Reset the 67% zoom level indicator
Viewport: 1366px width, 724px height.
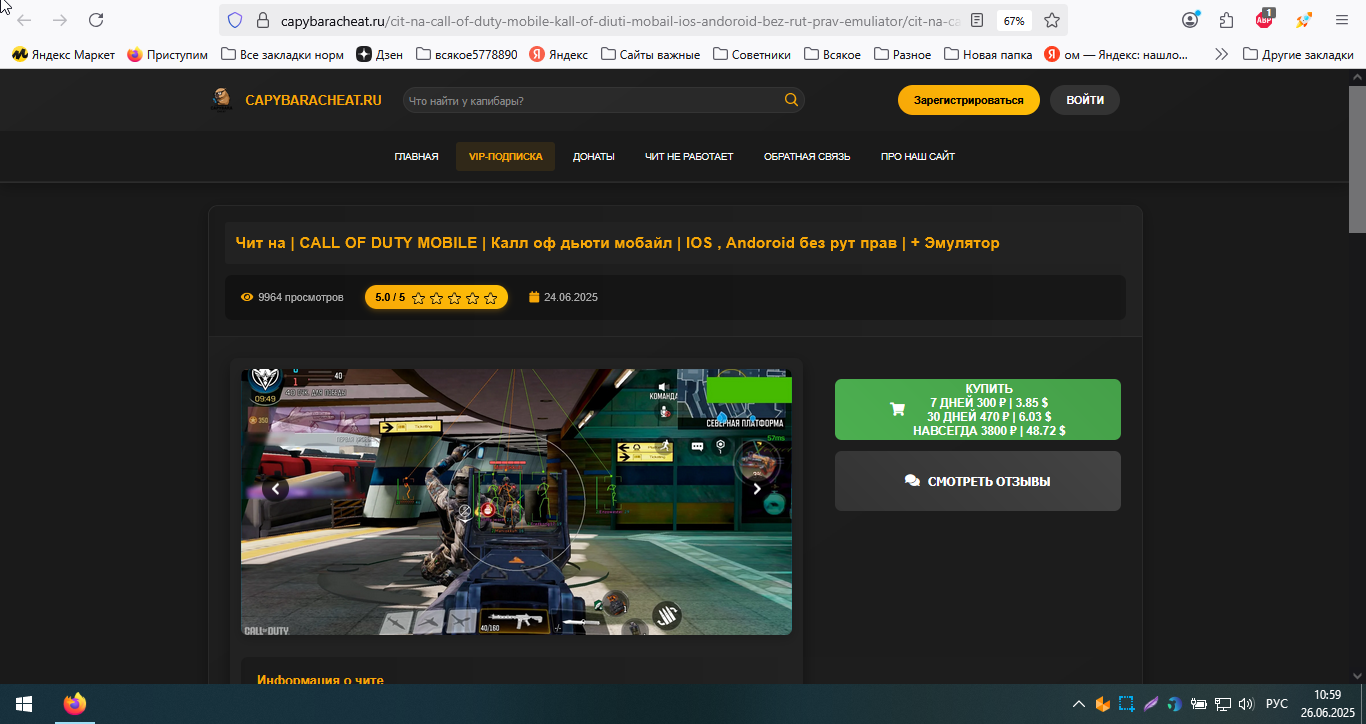tap(1014, 20)
